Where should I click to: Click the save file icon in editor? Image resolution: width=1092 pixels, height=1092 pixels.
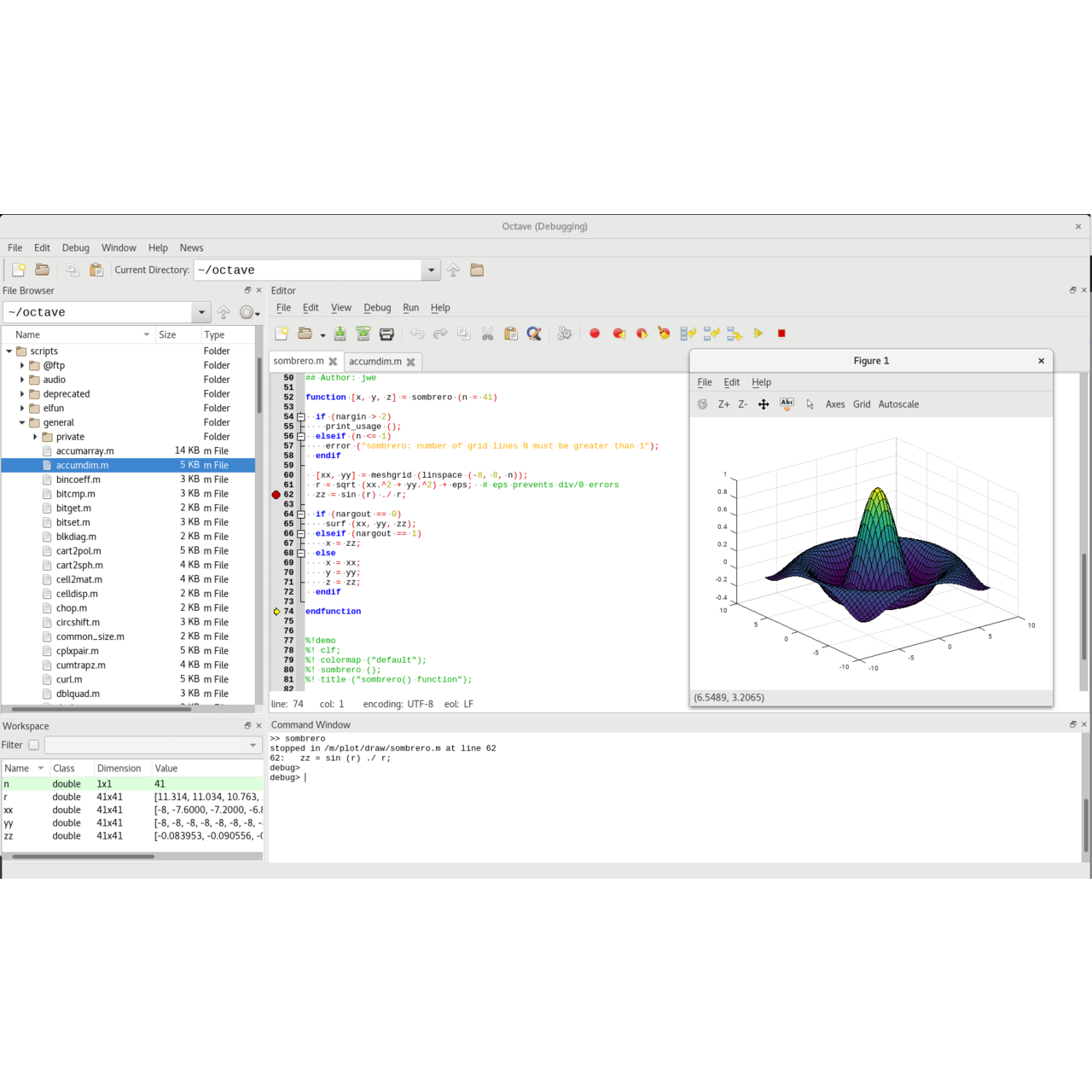click(x=340, y=334)
